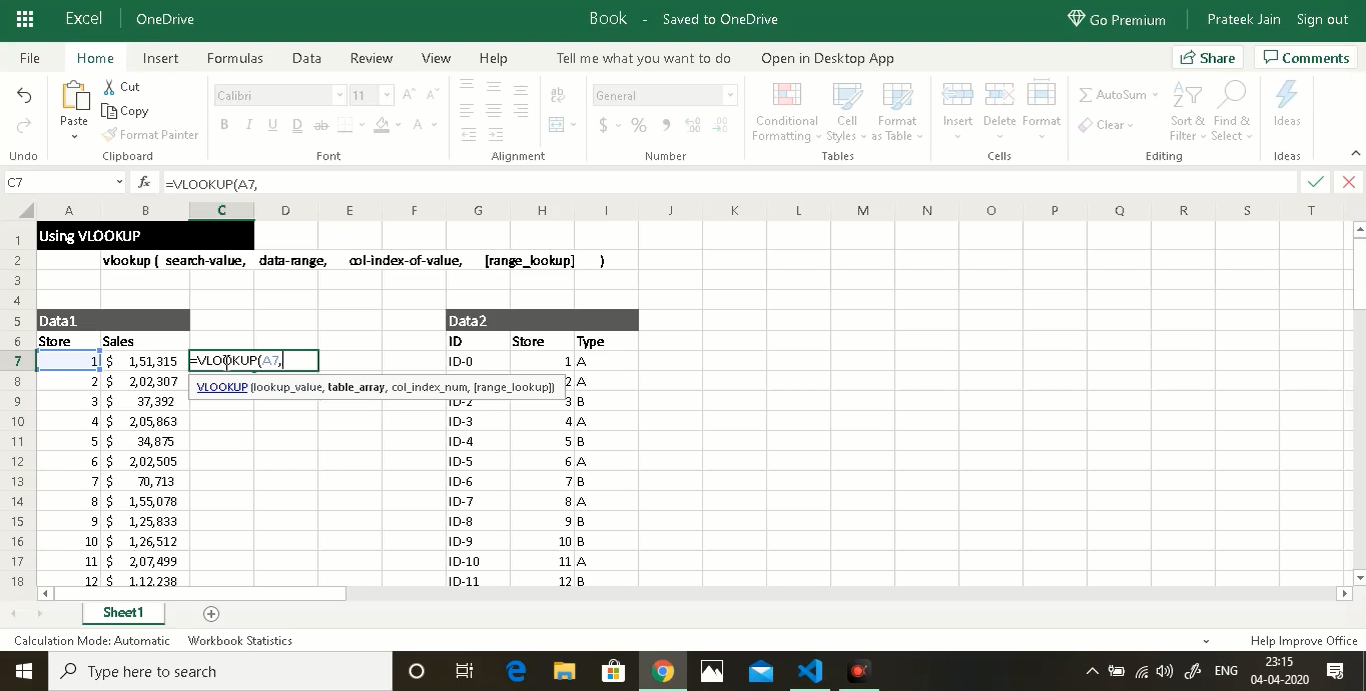
Task: Click the Share button
Action: pyautogui.click(x=1207, y=58)
